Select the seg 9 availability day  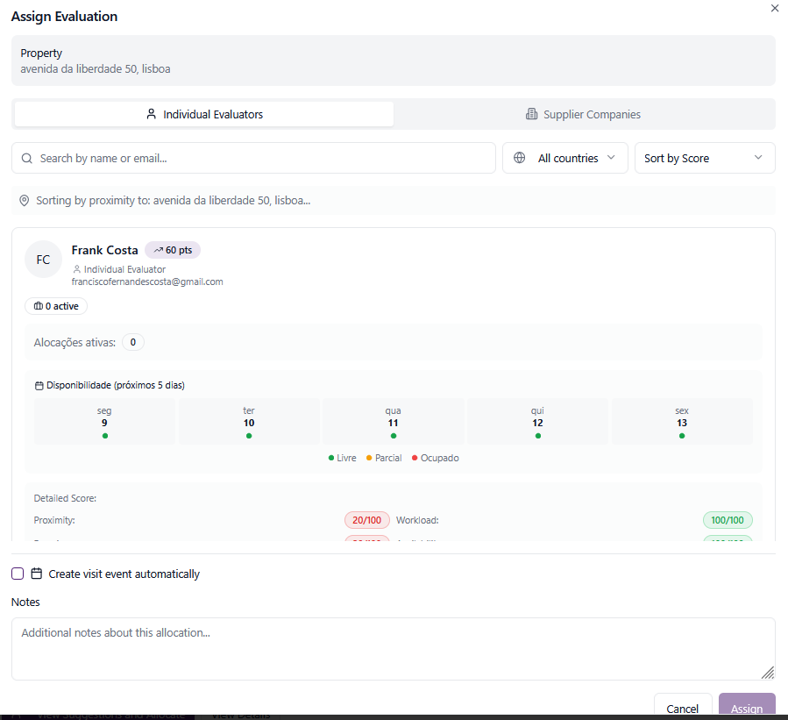pos(104,421)
